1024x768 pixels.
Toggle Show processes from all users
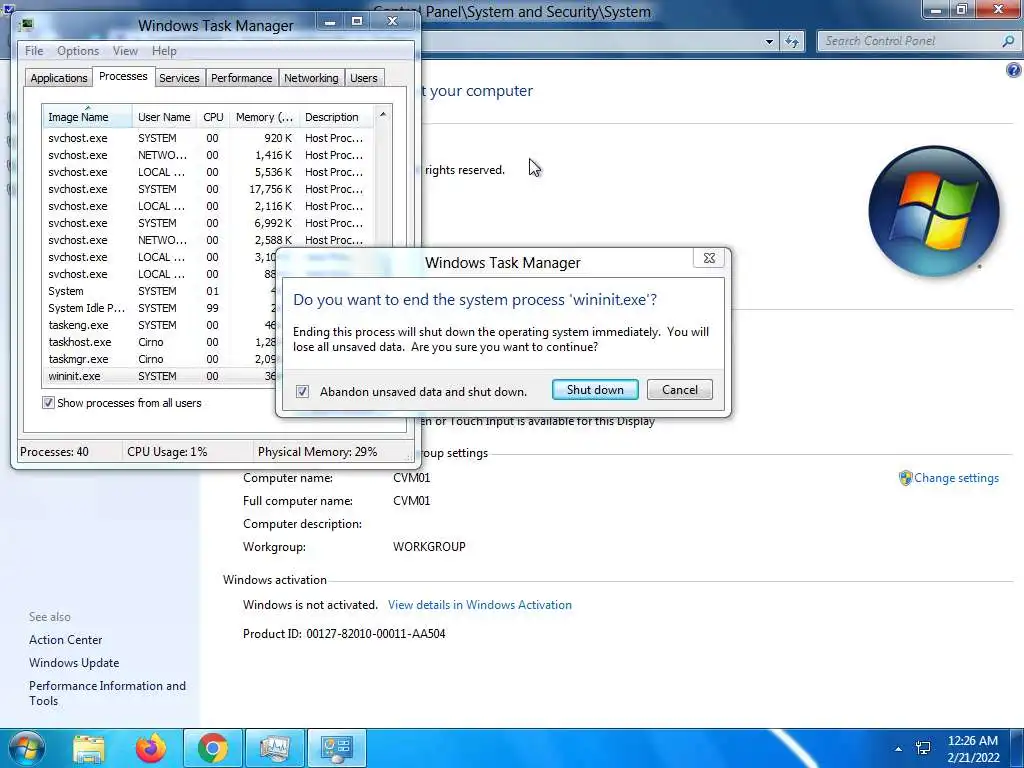tap(48, 403)
